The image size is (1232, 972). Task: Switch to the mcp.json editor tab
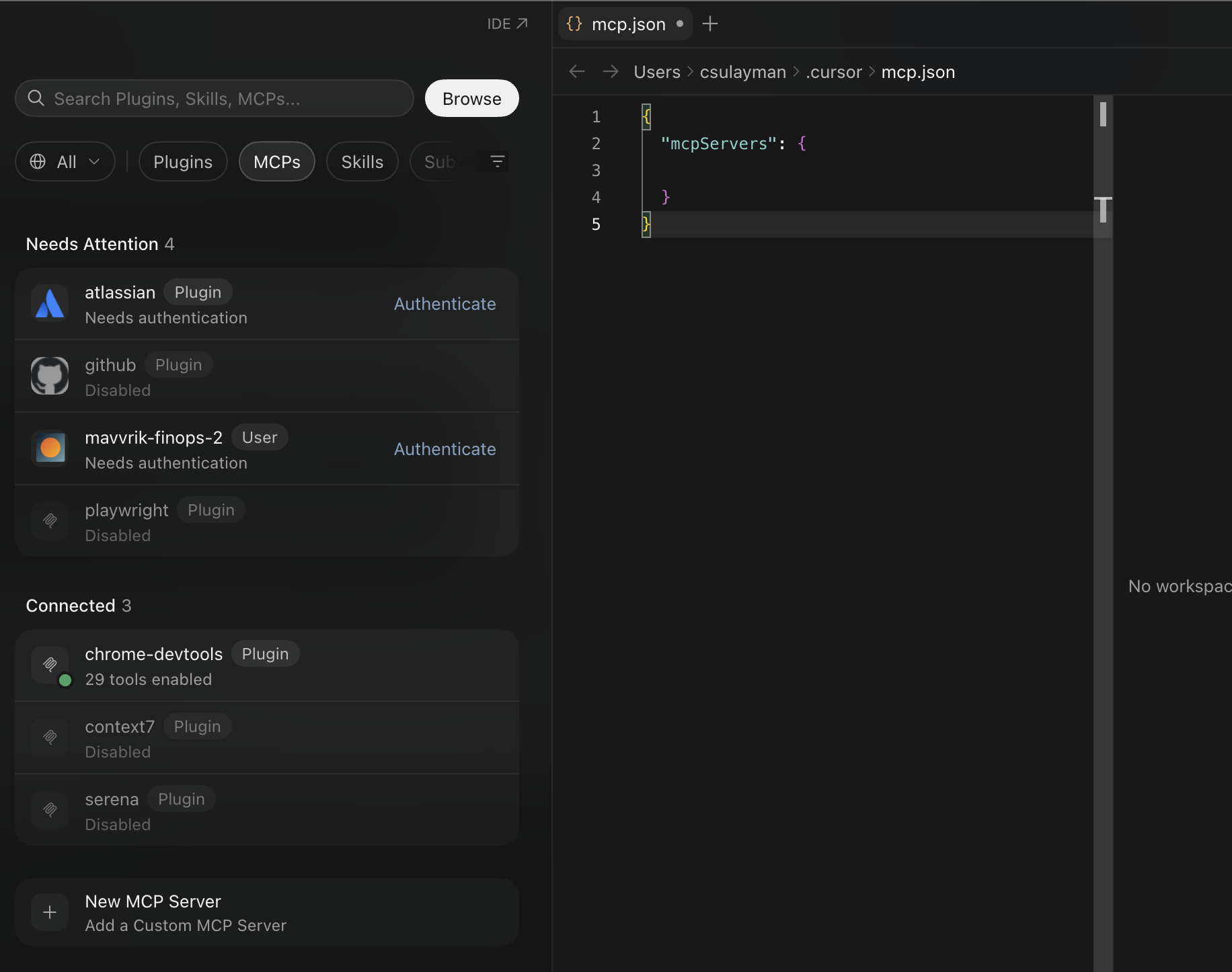625,24
